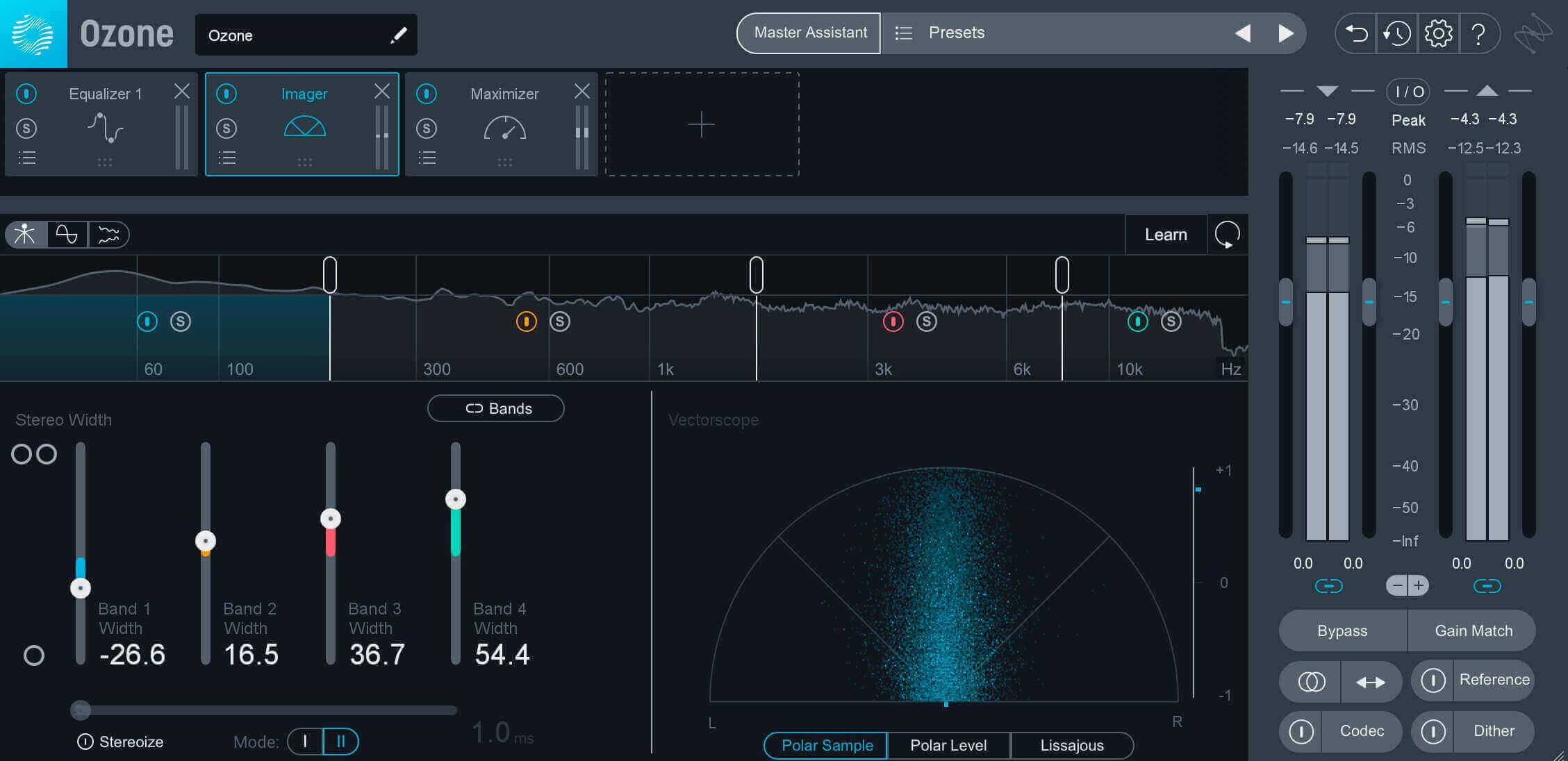Image resolution: width=1568 pixels, height=761 pixels.
Task: Select the stereo figure view icon
Action: point(25,234)
